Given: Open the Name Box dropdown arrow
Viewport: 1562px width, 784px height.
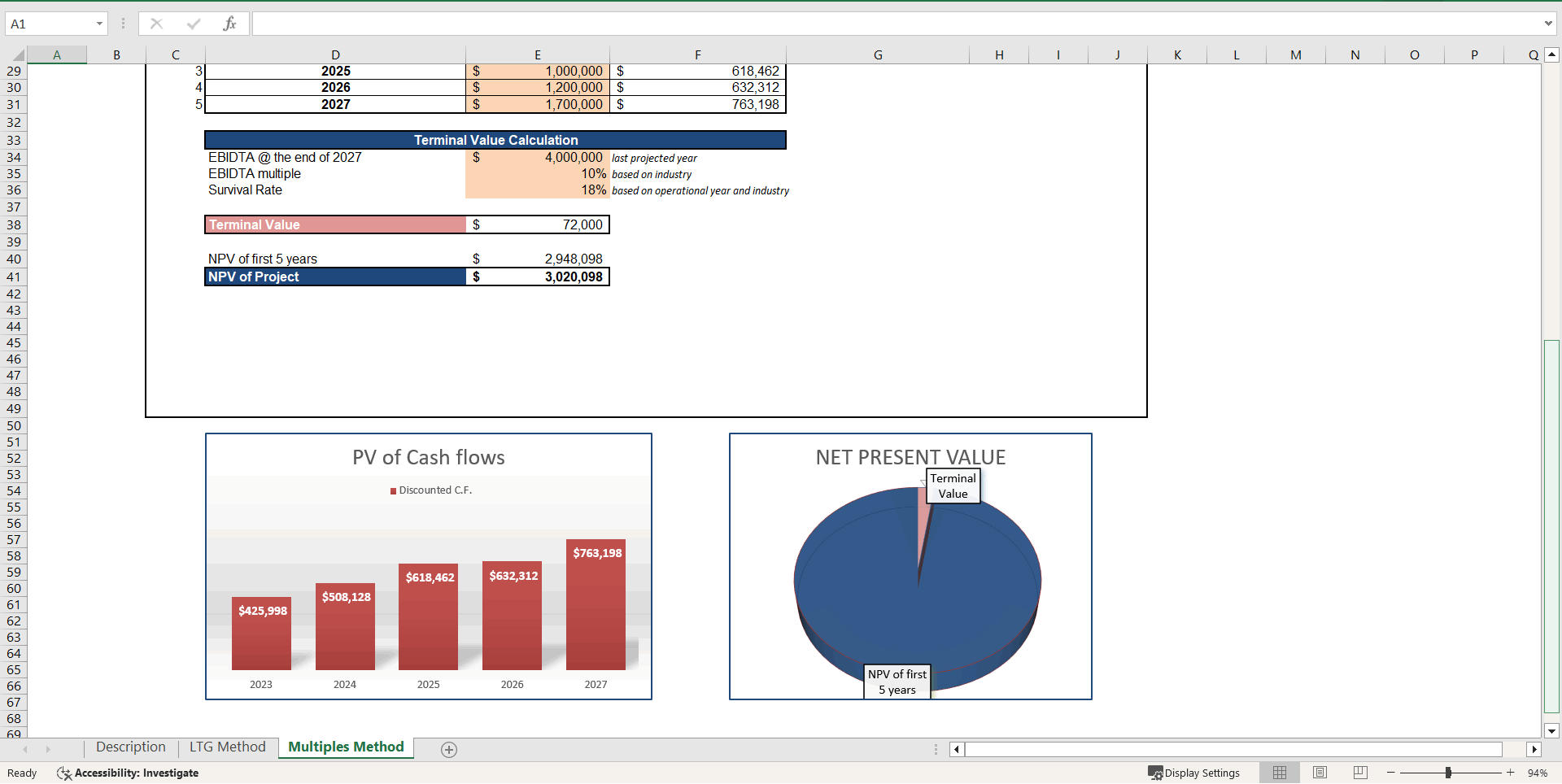Looking at the screenshot, I should (x=100, y=24).
